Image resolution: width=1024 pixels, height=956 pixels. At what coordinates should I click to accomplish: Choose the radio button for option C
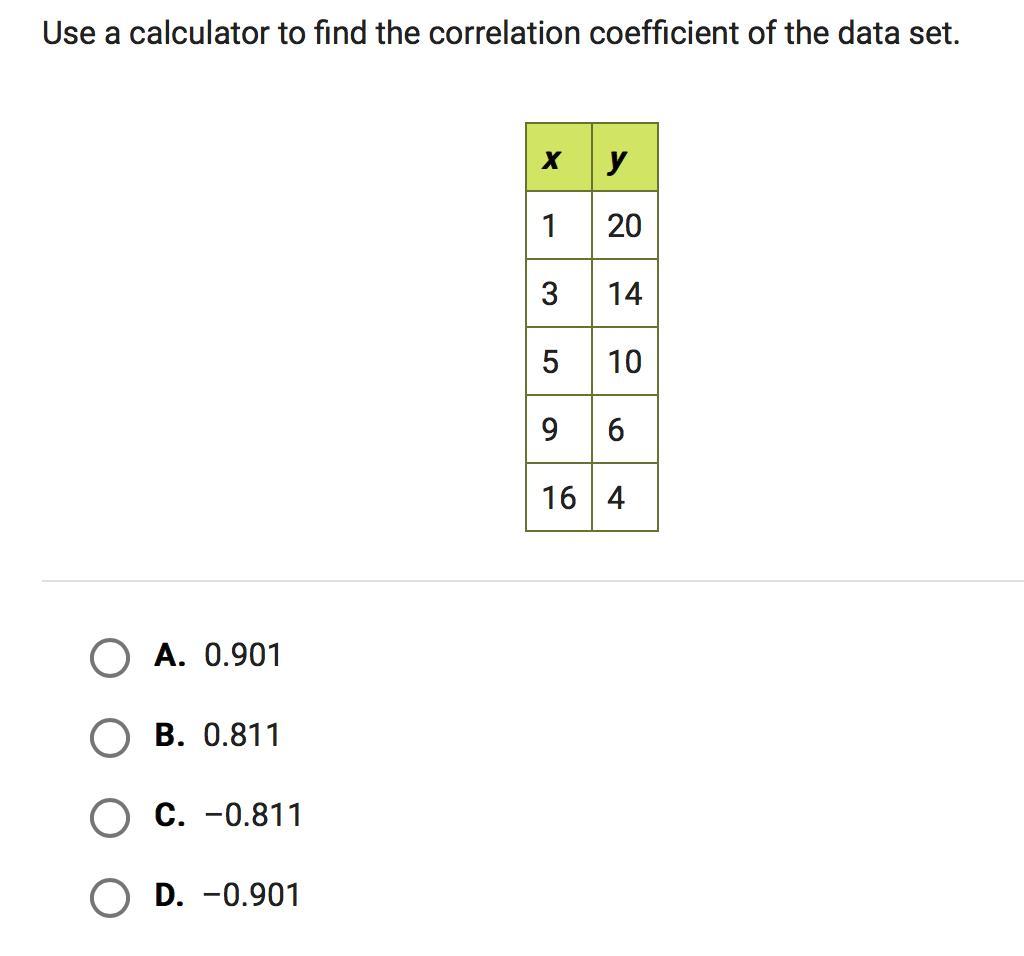coord(109,817)
